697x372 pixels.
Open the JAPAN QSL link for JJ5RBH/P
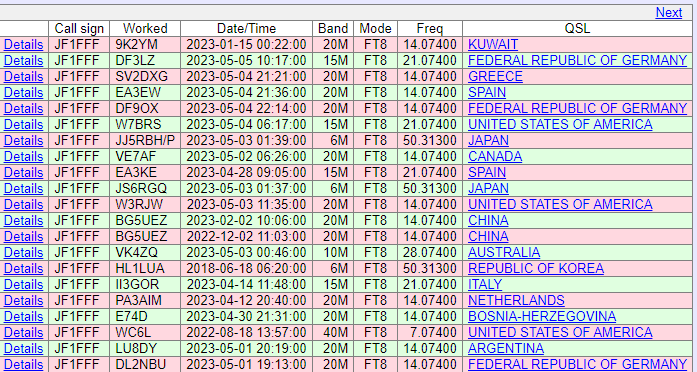click(488, 140)
